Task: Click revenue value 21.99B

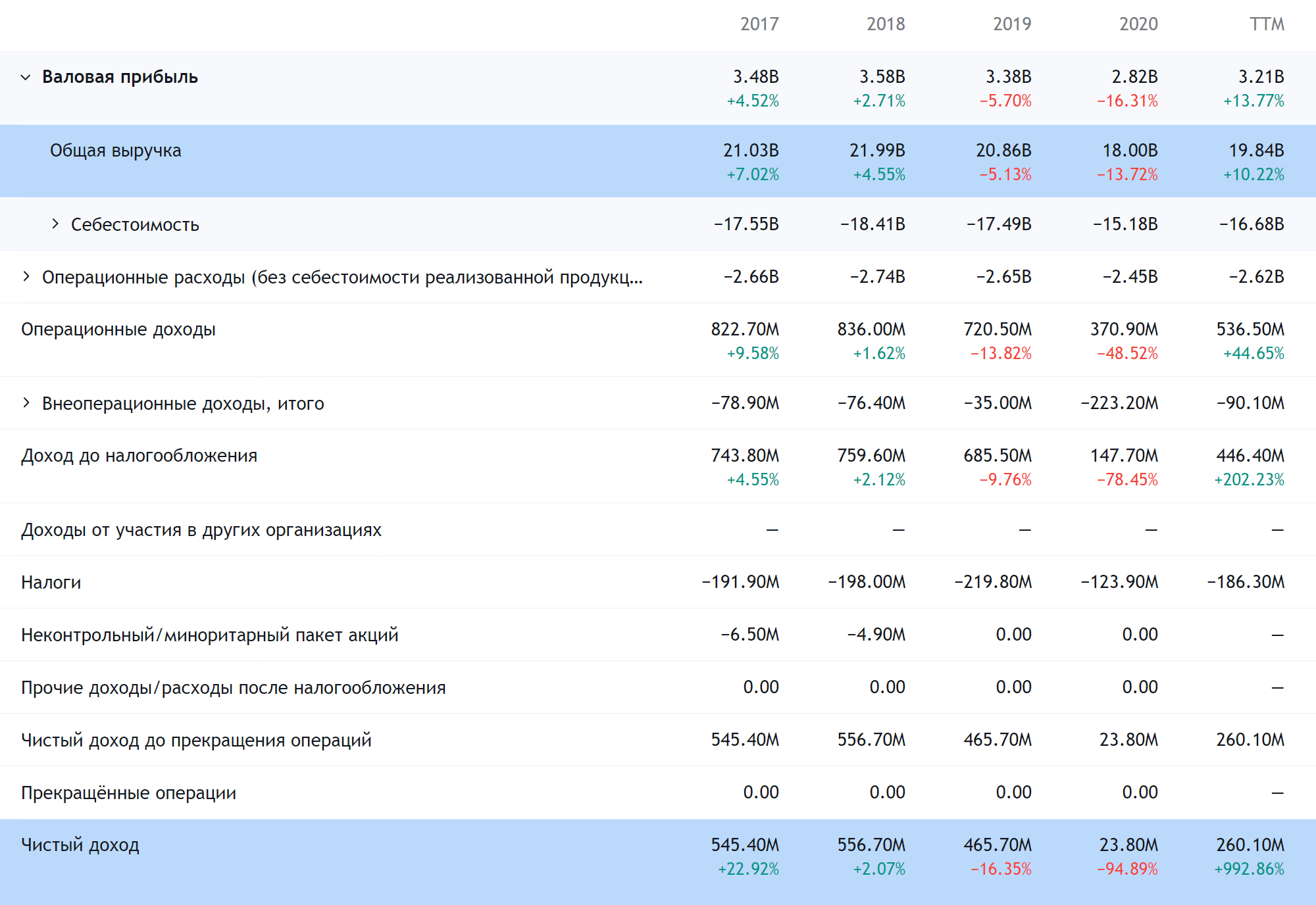Action: [x=877, y=151]
